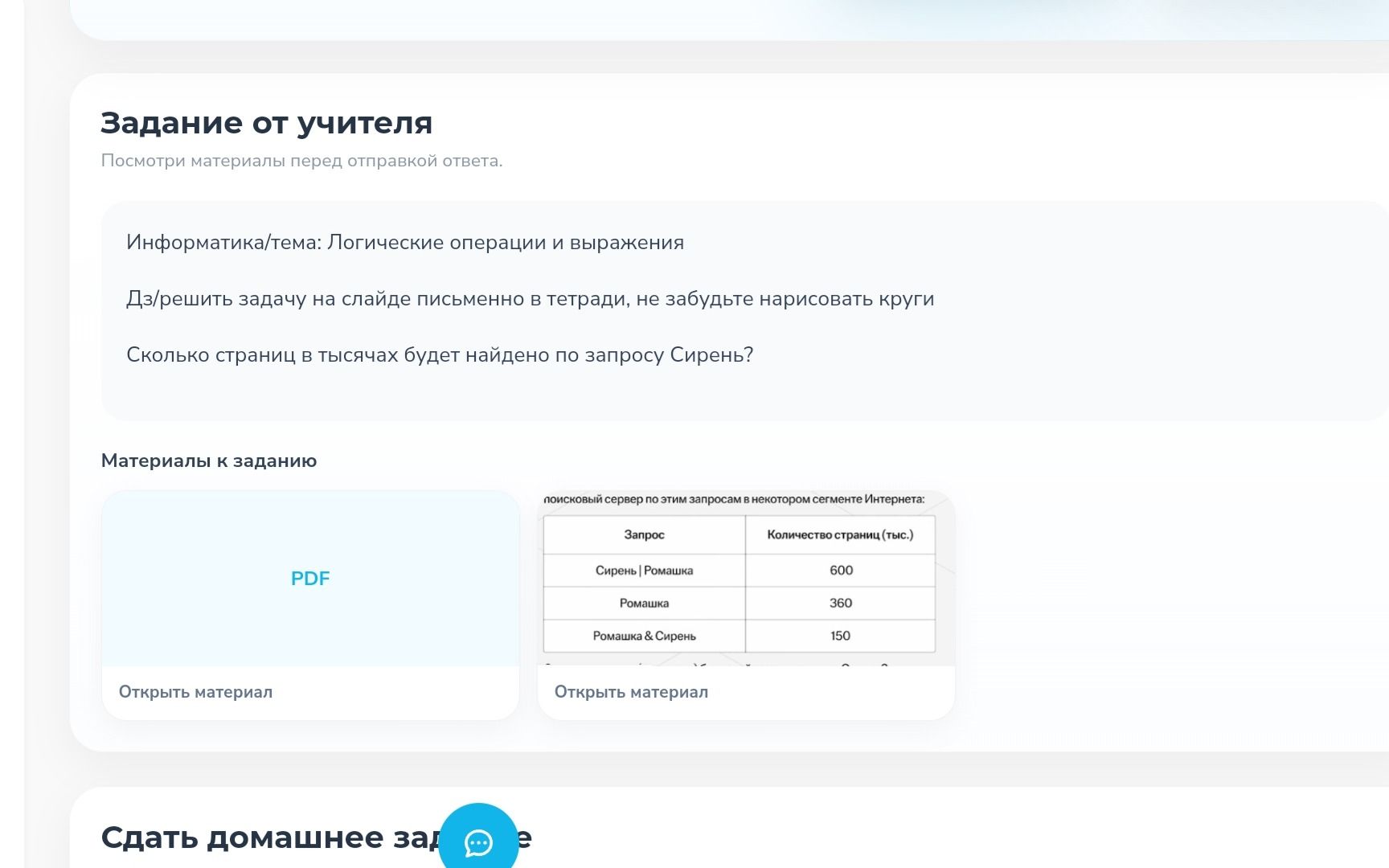This screenshot has height=868, width=1389.
Task: Click 'Открыть материал' under the PDF card
Action: tap(195, 692)
